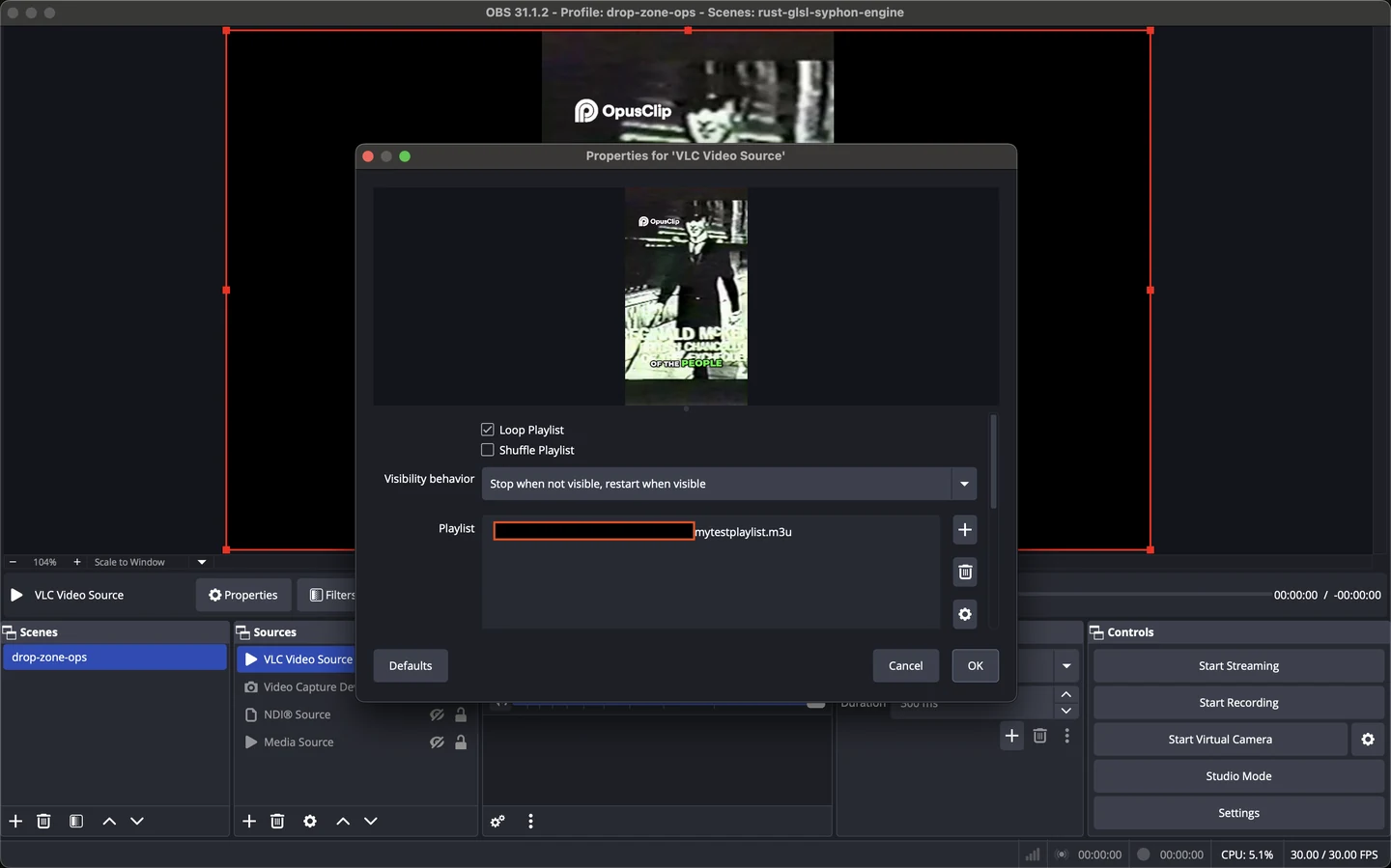Enable Studio Mode
1391x868 pixels.
(1238, 776)
